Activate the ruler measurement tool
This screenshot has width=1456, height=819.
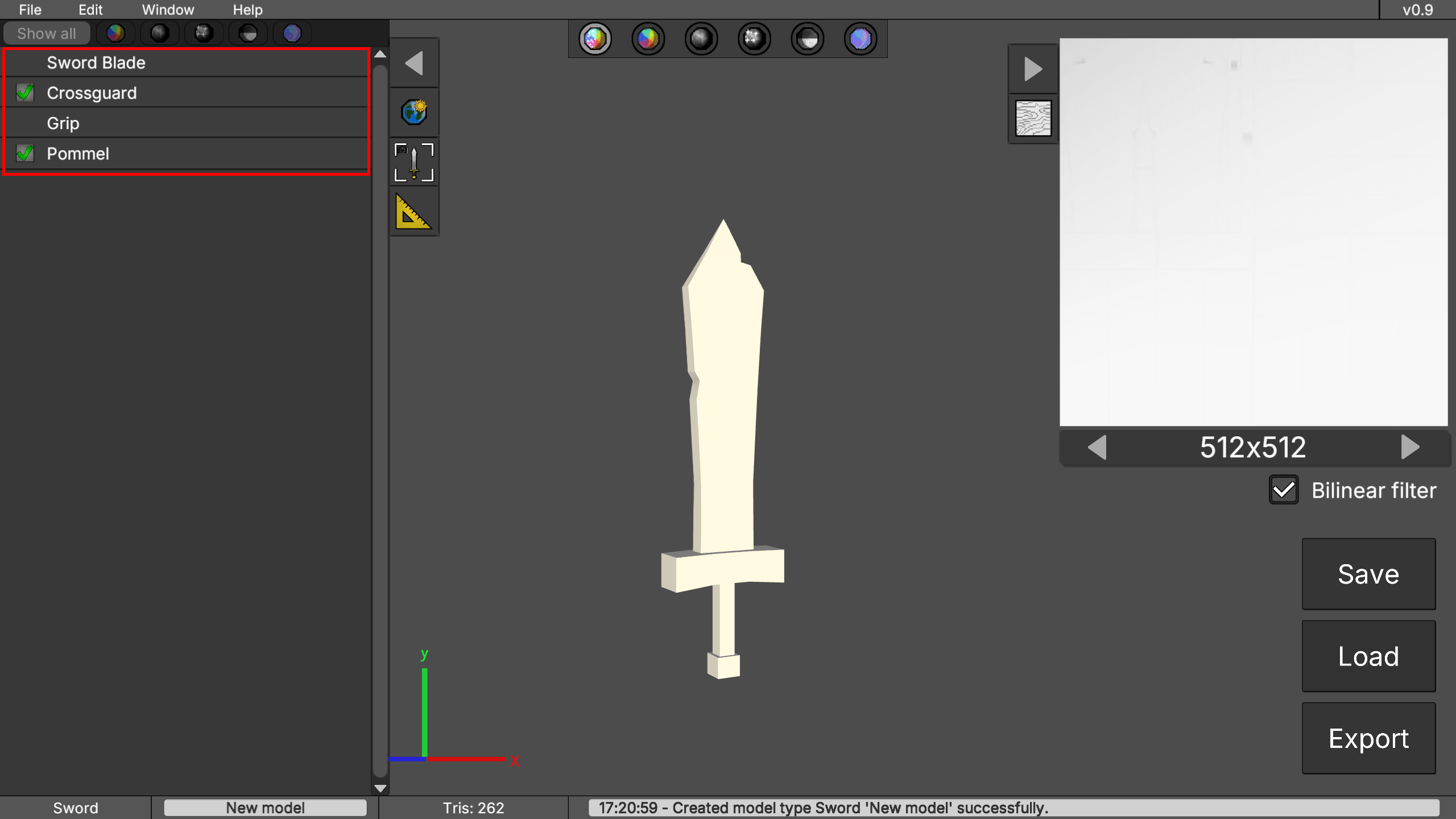(x=414, y=212)
